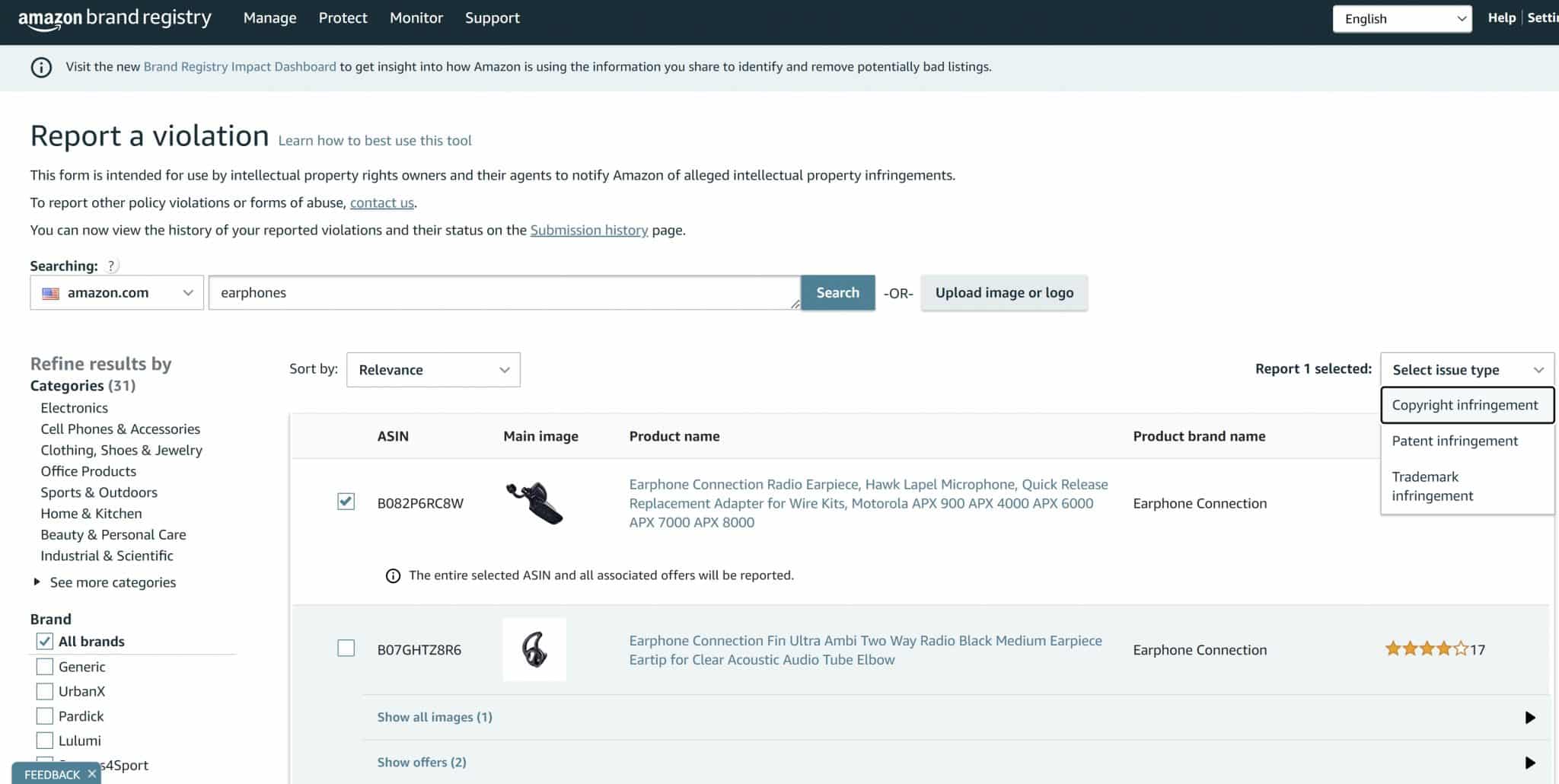Close the Feedback tab with the X
This screenshot has height=784, width=1559.
click(x=92, y=774)
